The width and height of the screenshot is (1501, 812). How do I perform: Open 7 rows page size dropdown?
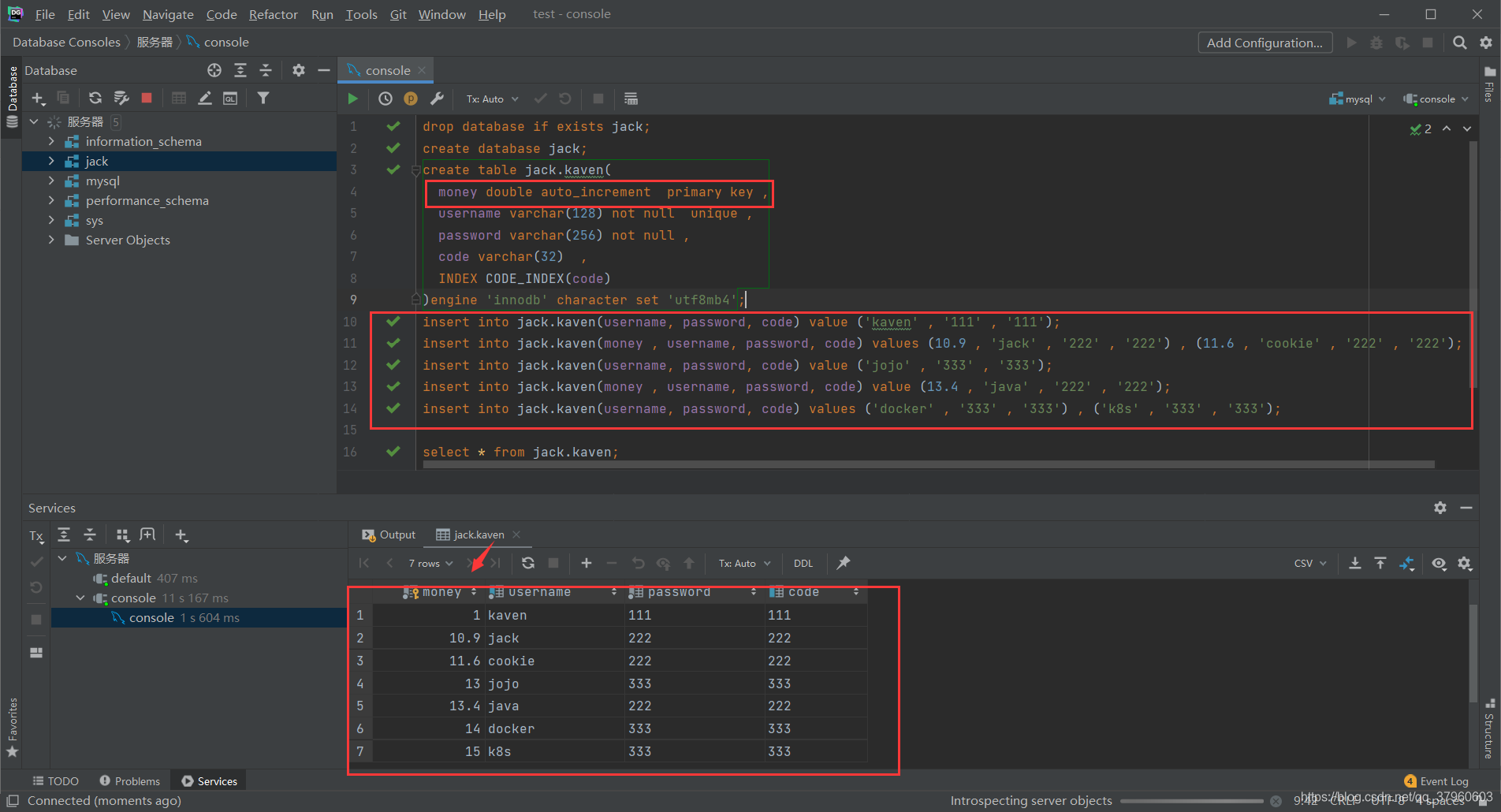coord(430,563)
